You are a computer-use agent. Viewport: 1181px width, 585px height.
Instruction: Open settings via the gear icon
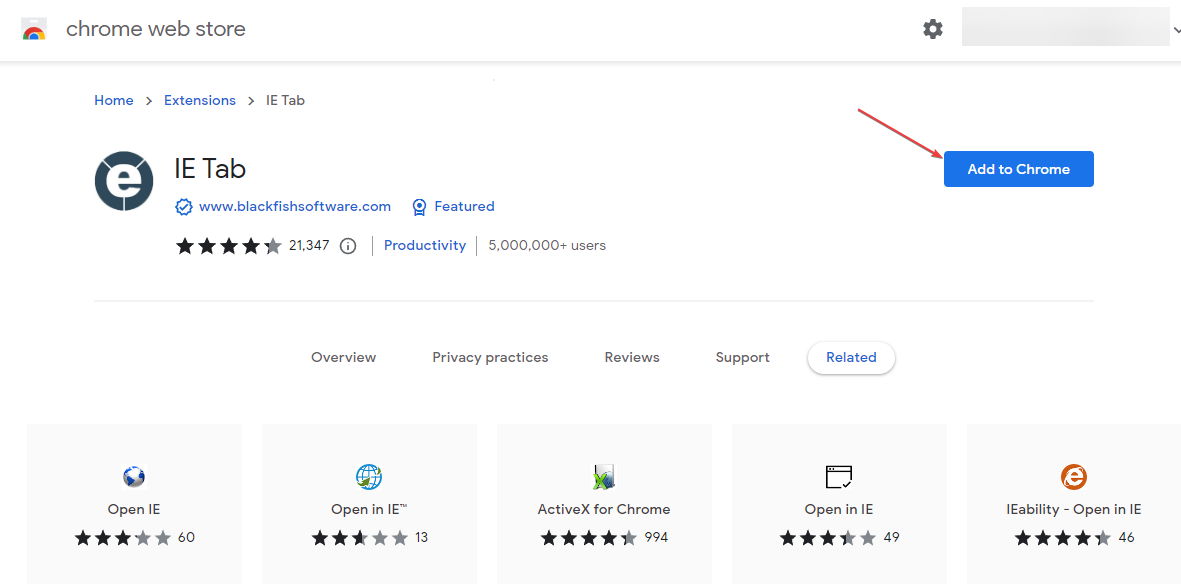pyautogui.click(x=932, y=29)
